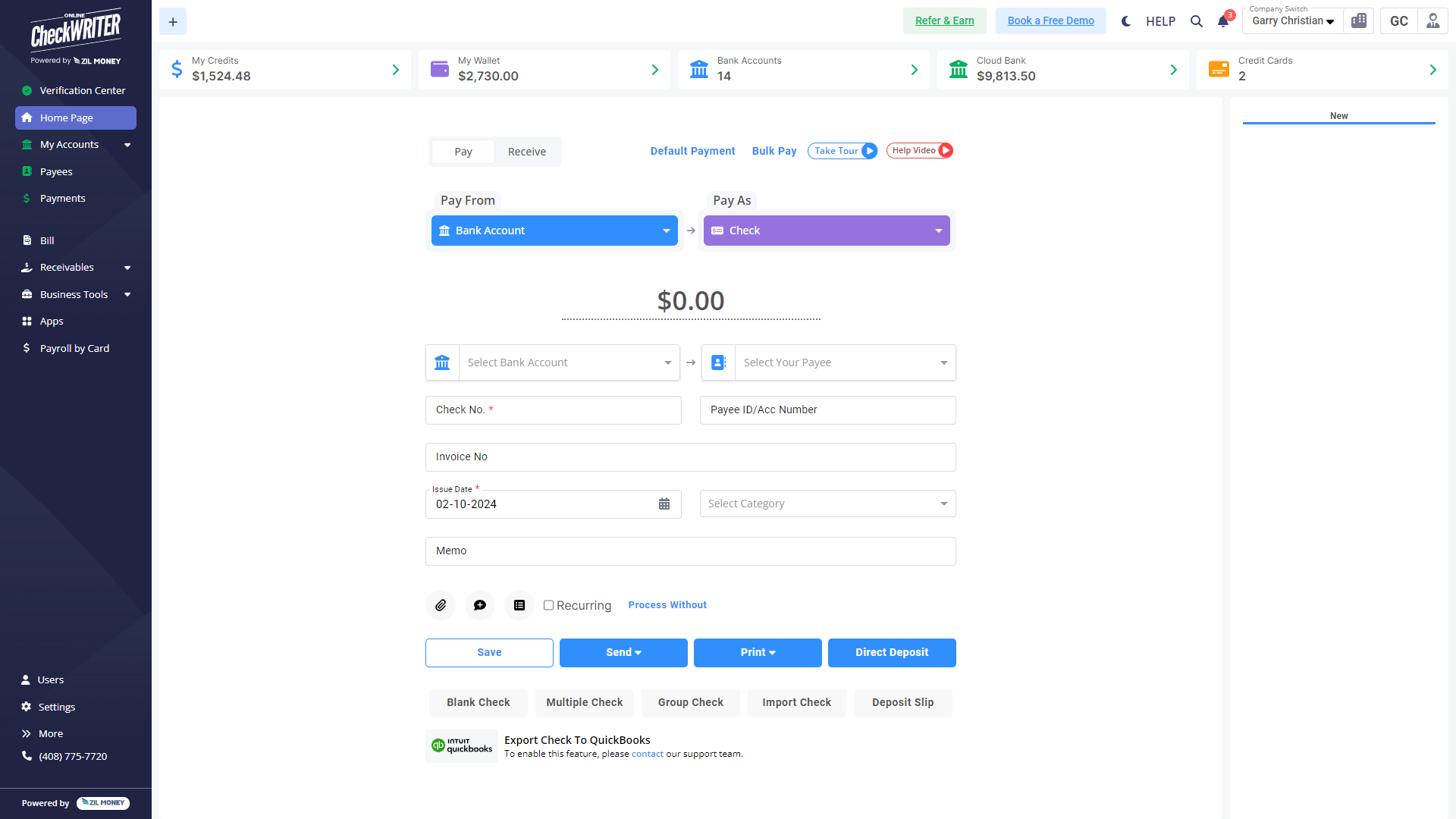
Task: Open the notifications bell
Action: 1223,21
